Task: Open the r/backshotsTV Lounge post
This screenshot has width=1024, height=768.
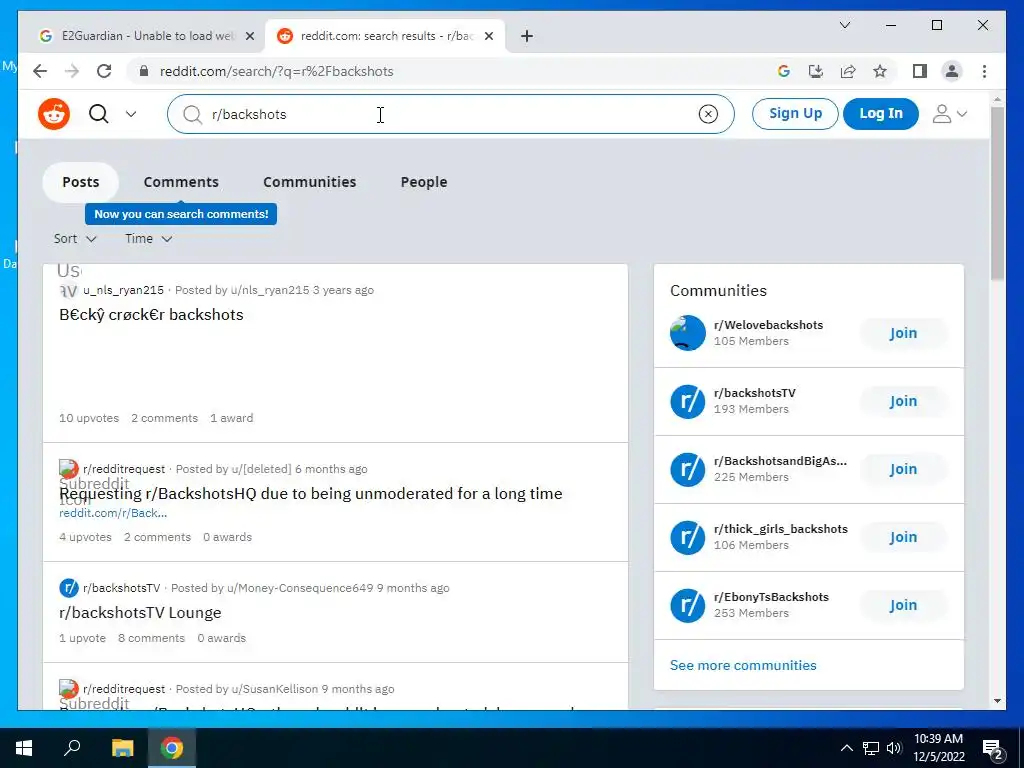Action: pos(140,613)
